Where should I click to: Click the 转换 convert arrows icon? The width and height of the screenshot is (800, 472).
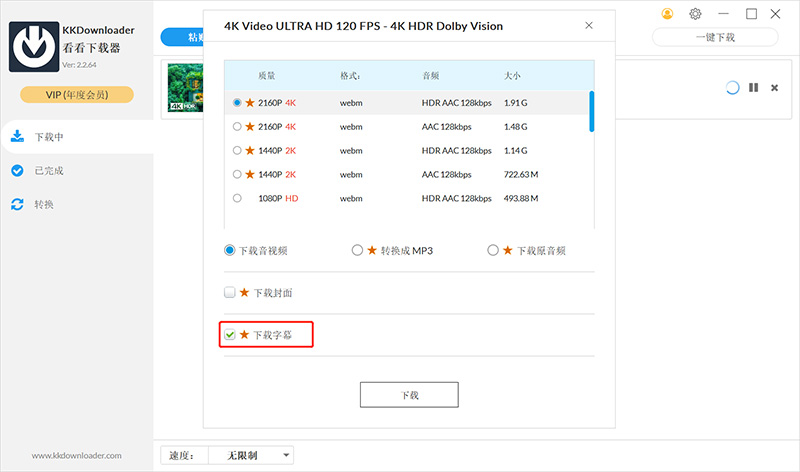coord(17,204)
